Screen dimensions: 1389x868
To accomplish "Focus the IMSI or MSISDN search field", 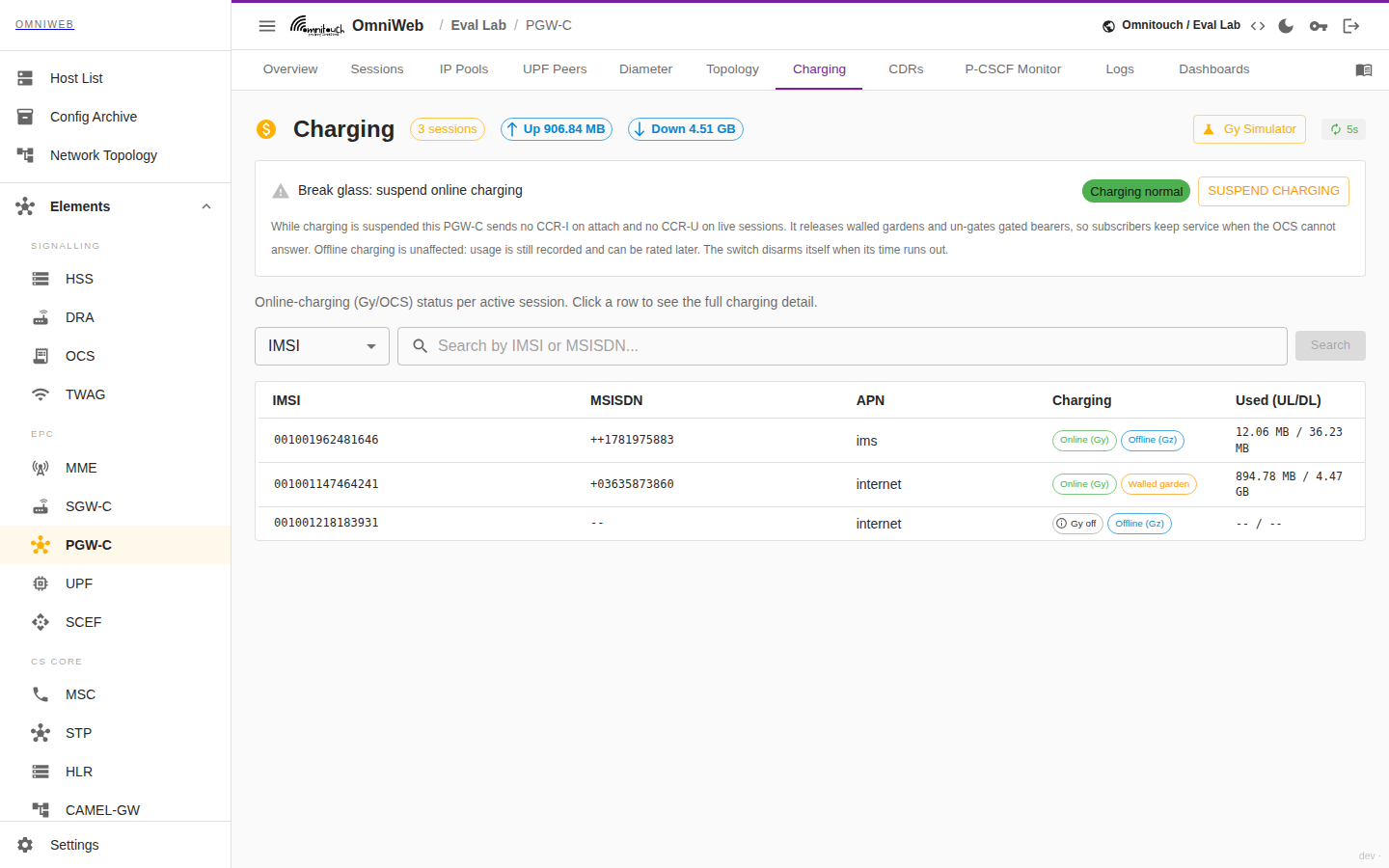I will point(842,346).
